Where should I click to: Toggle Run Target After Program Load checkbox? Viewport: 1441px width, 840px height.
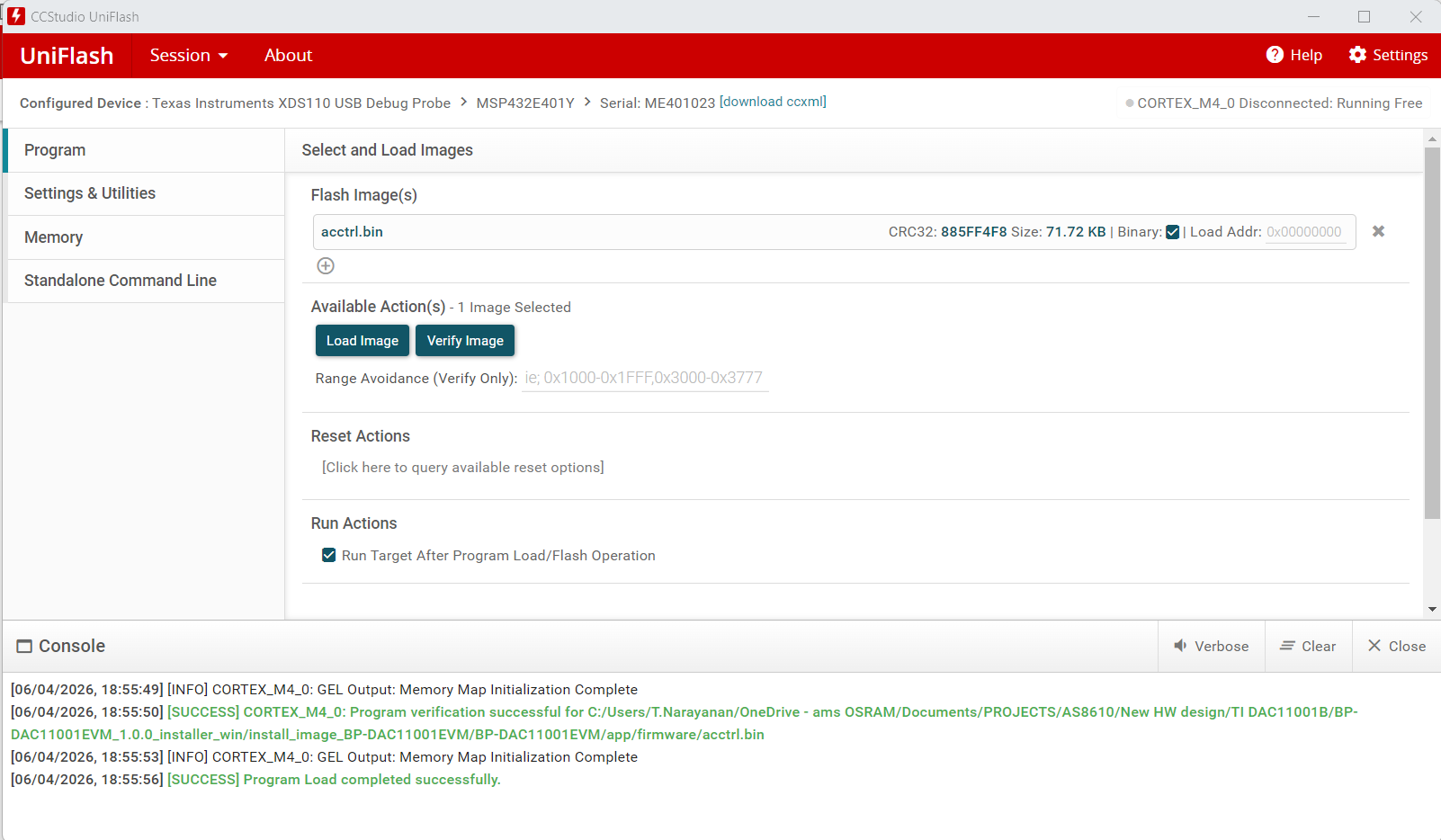pos(329,555)
